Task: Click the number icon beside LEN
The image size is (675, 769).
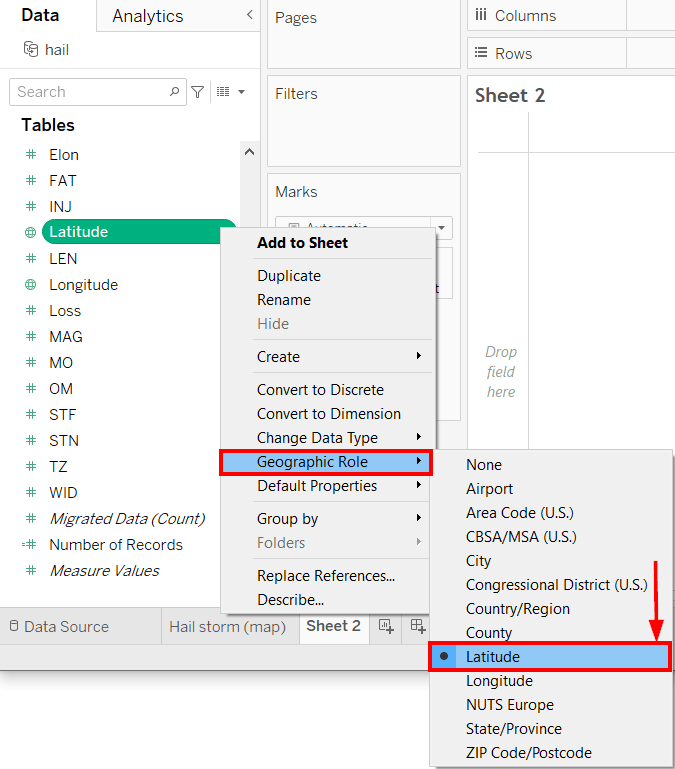Action: [31, 258]
